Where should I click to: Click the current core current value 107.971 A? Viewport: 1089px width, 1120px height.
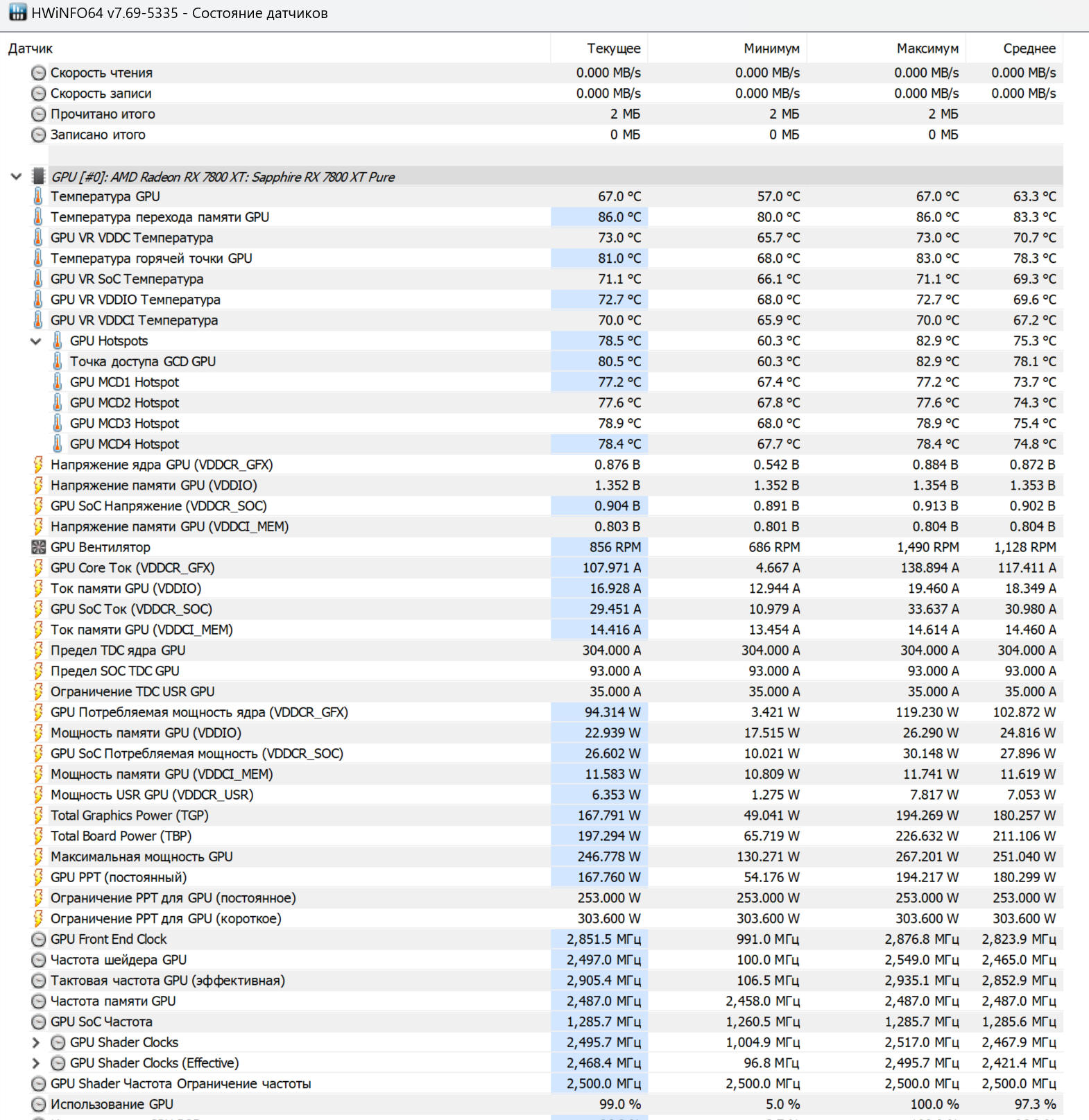point(612,568)
